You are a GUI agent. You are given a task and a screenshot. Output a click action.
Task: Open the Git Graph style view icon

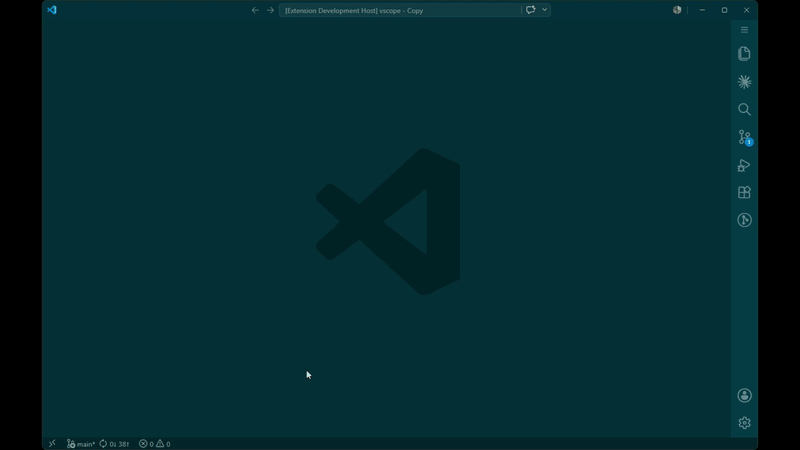pyautogui.click(x=744, y=220)
